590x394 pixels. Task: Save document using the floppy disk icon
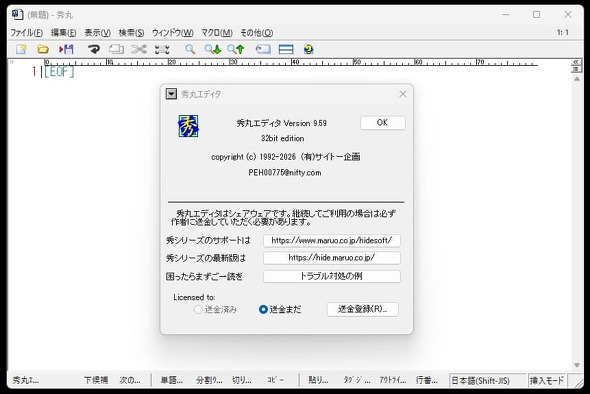pyautogui.click(x=66, y=49)
